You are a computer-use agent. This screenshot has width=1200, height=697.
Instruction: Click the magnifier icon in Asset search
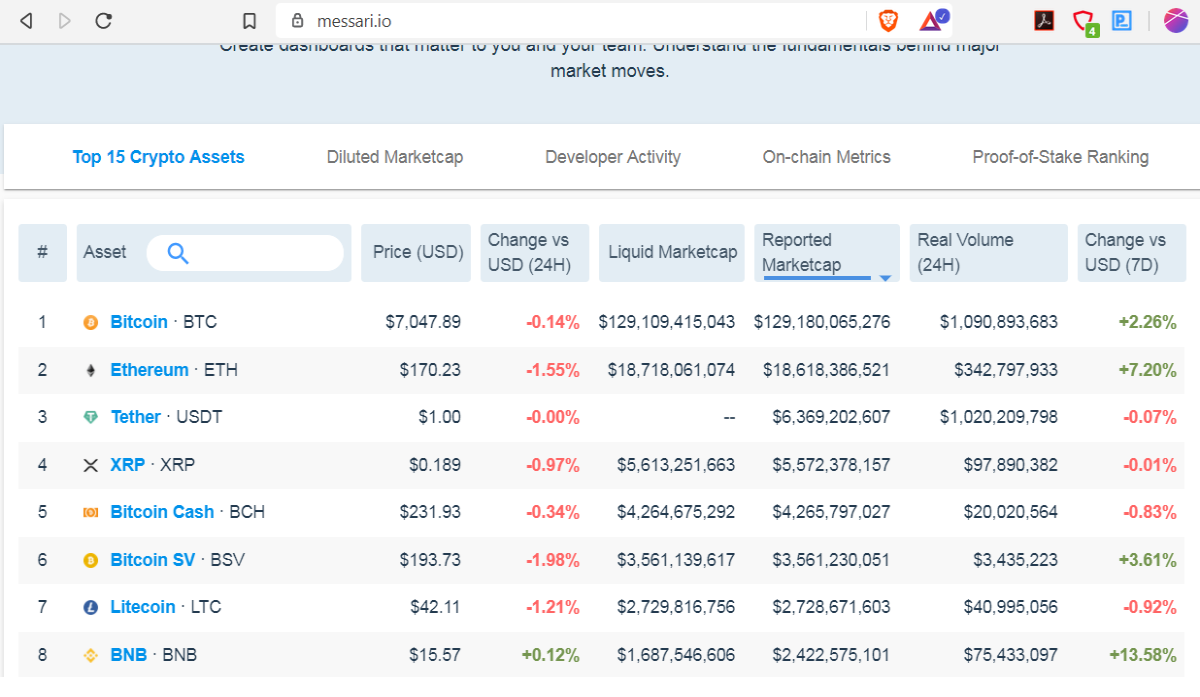[178, 253]
